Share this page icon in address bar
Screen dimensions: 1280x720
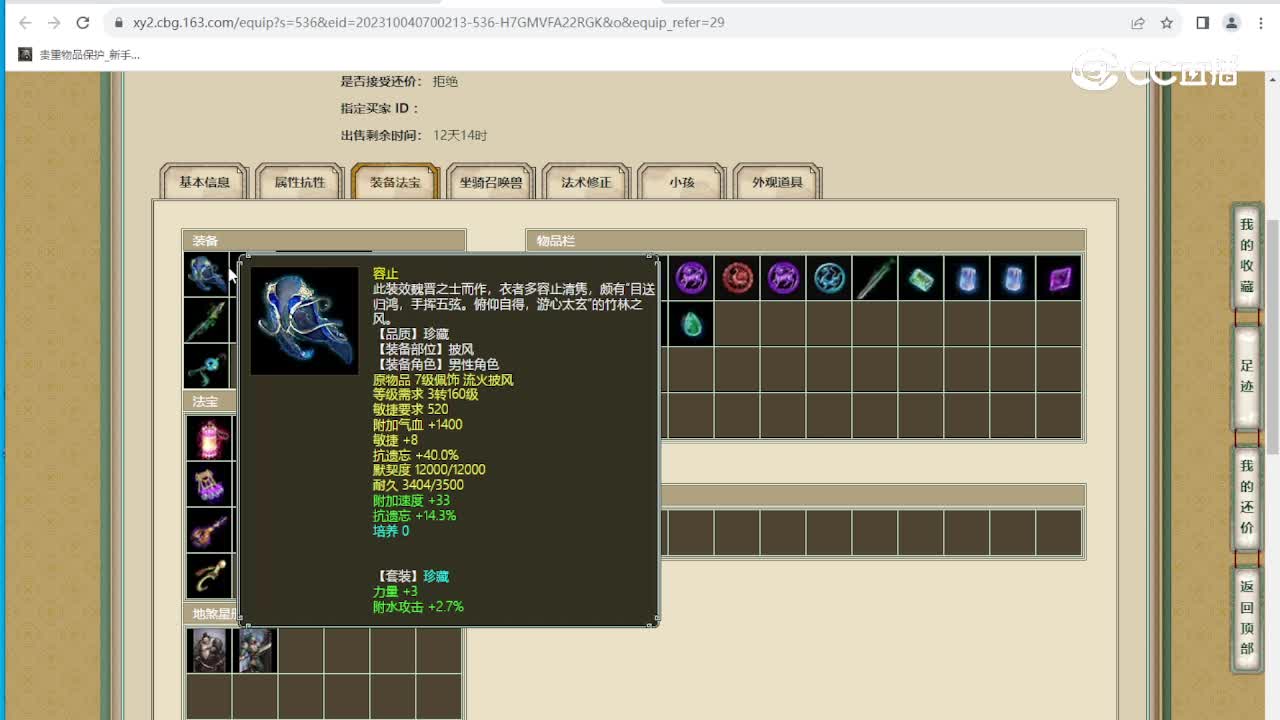tap(1138, 22)
